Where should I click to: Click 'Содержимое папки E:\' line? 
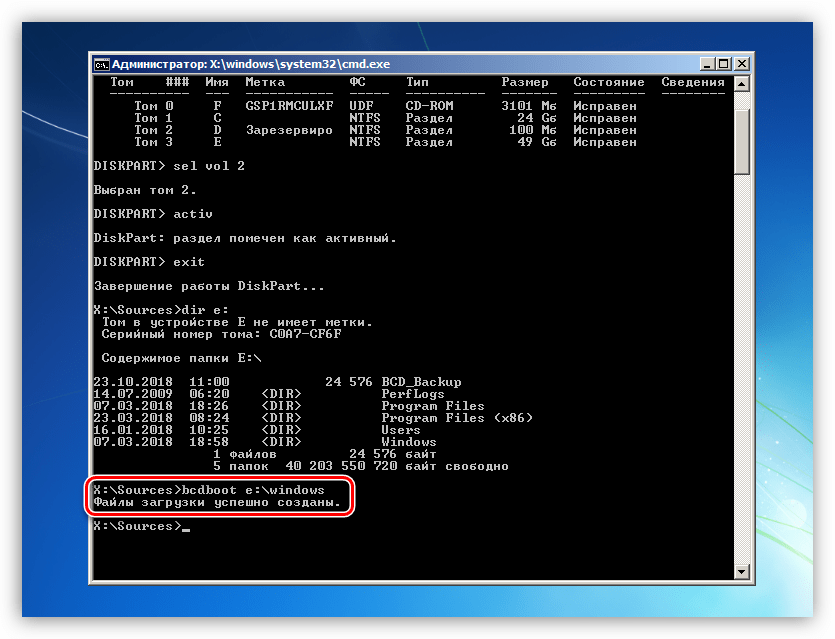[181, 358]
